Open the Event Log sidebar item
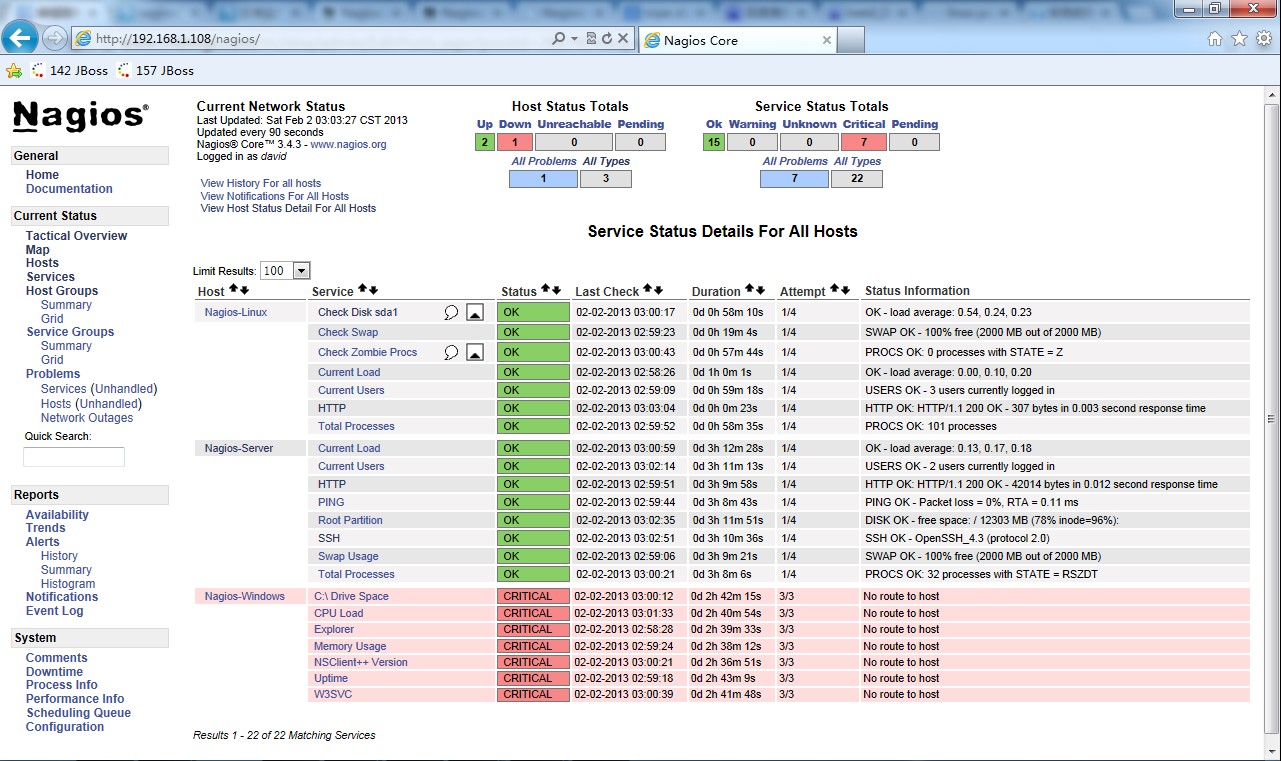1281x761 pixels. point(54,611)
